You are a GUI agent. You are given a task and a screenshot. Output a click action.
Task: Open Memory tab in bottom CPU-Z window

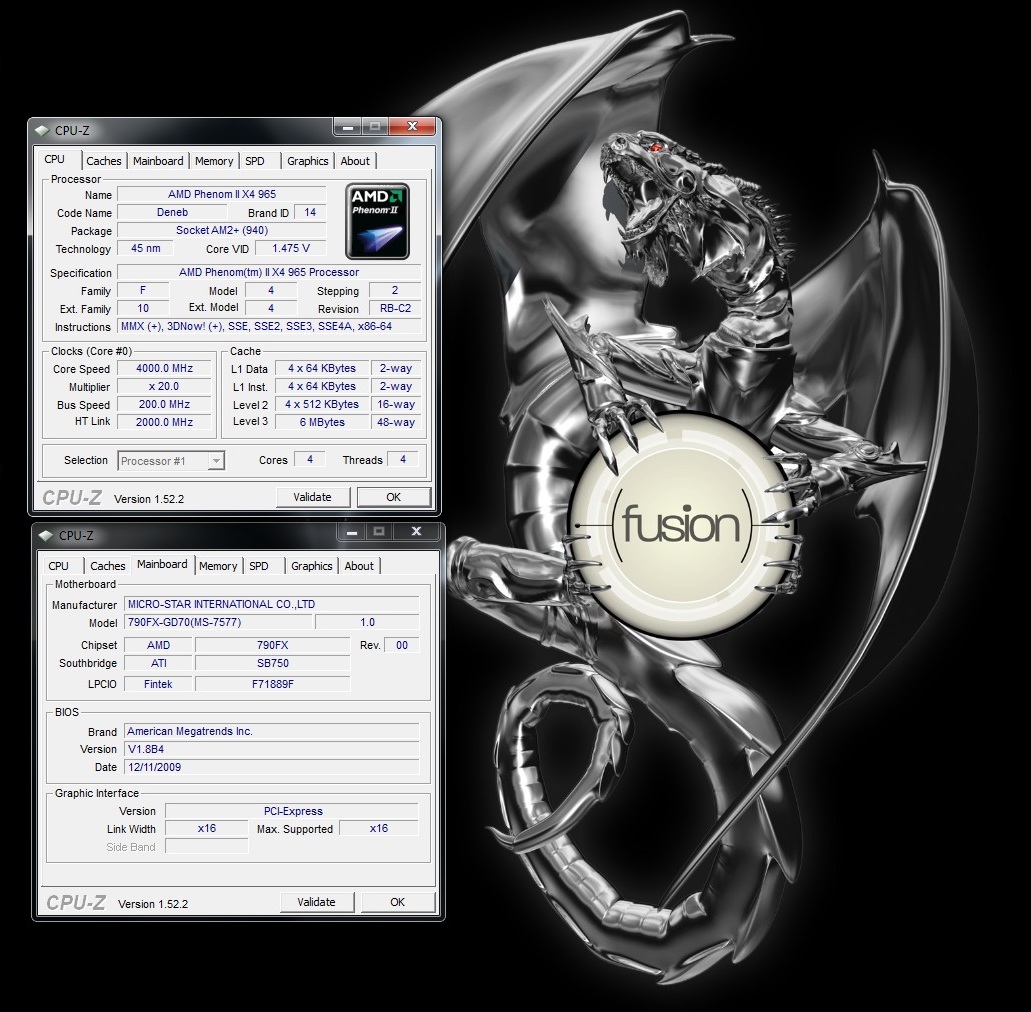(218, 566)
